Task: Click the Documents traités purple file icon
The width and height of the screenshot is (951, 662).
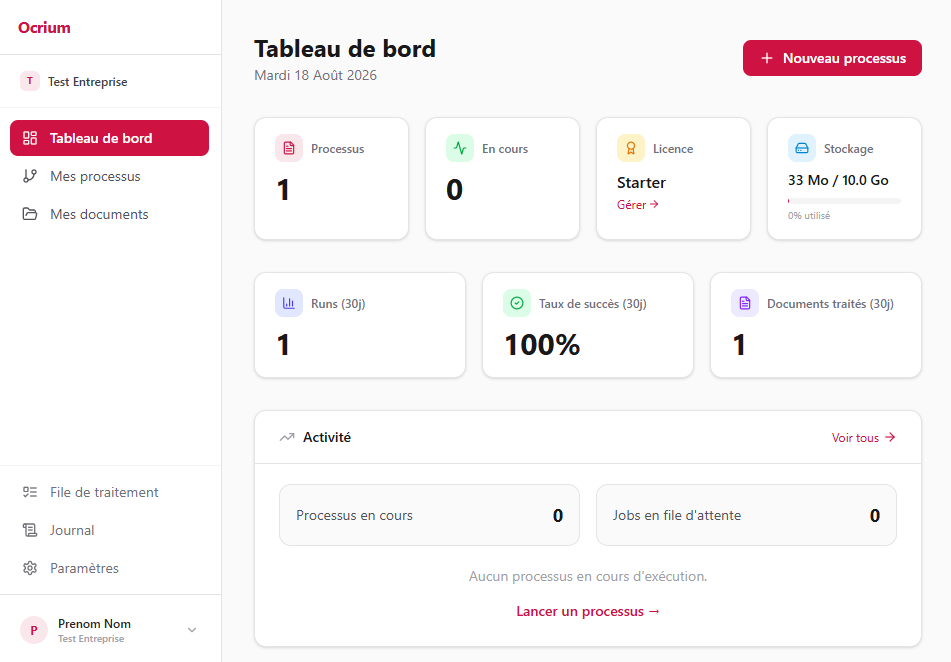Action: tap(745, 303)
